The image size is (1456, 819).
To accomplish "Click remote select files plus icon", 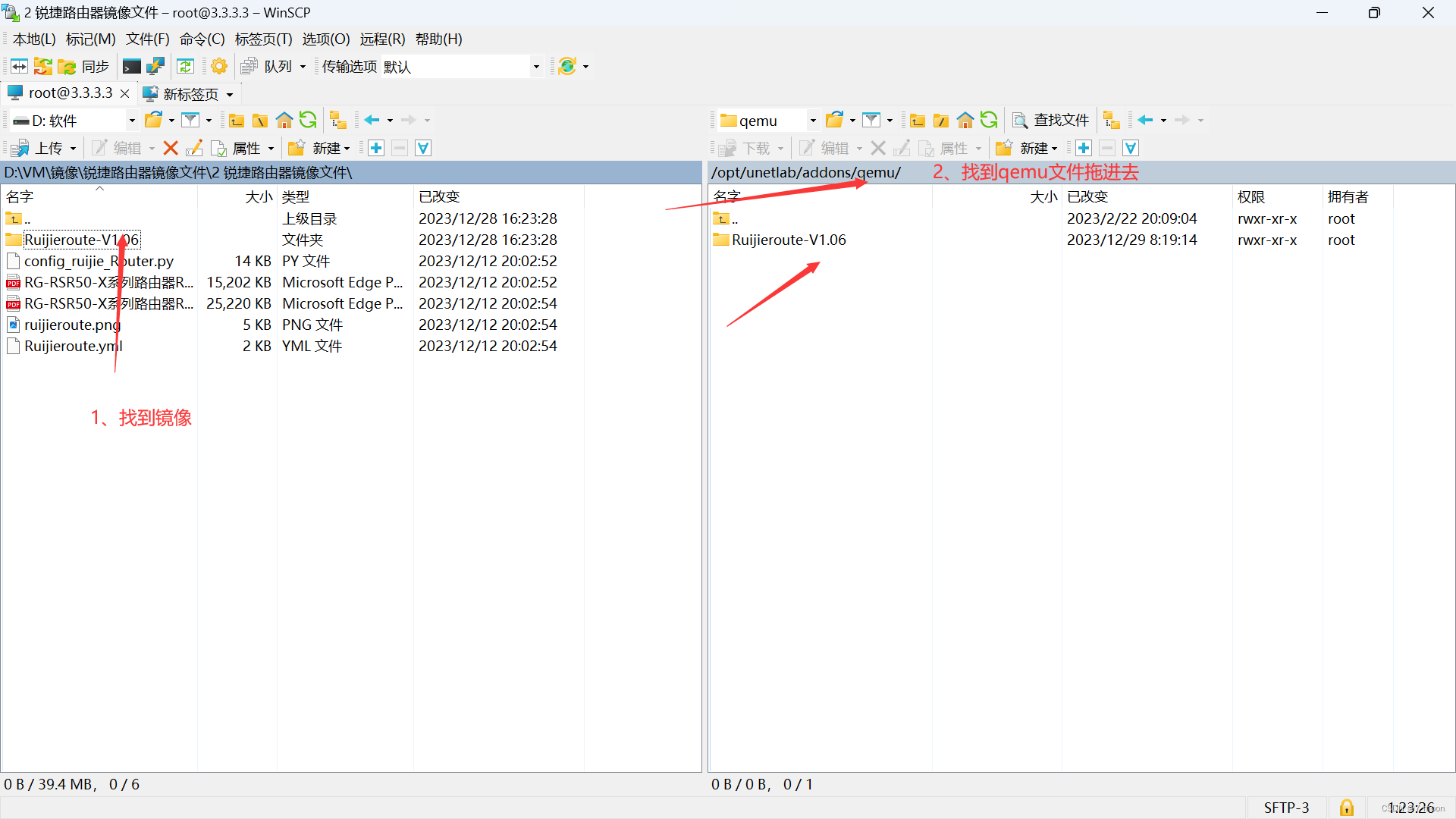I will (x=1084, y=148).
